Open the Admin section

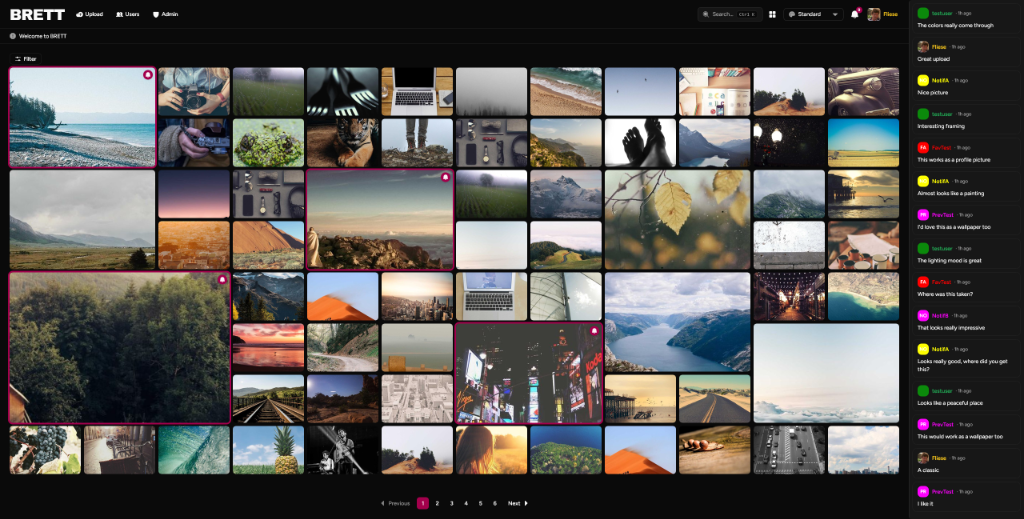tap(165, 14)
